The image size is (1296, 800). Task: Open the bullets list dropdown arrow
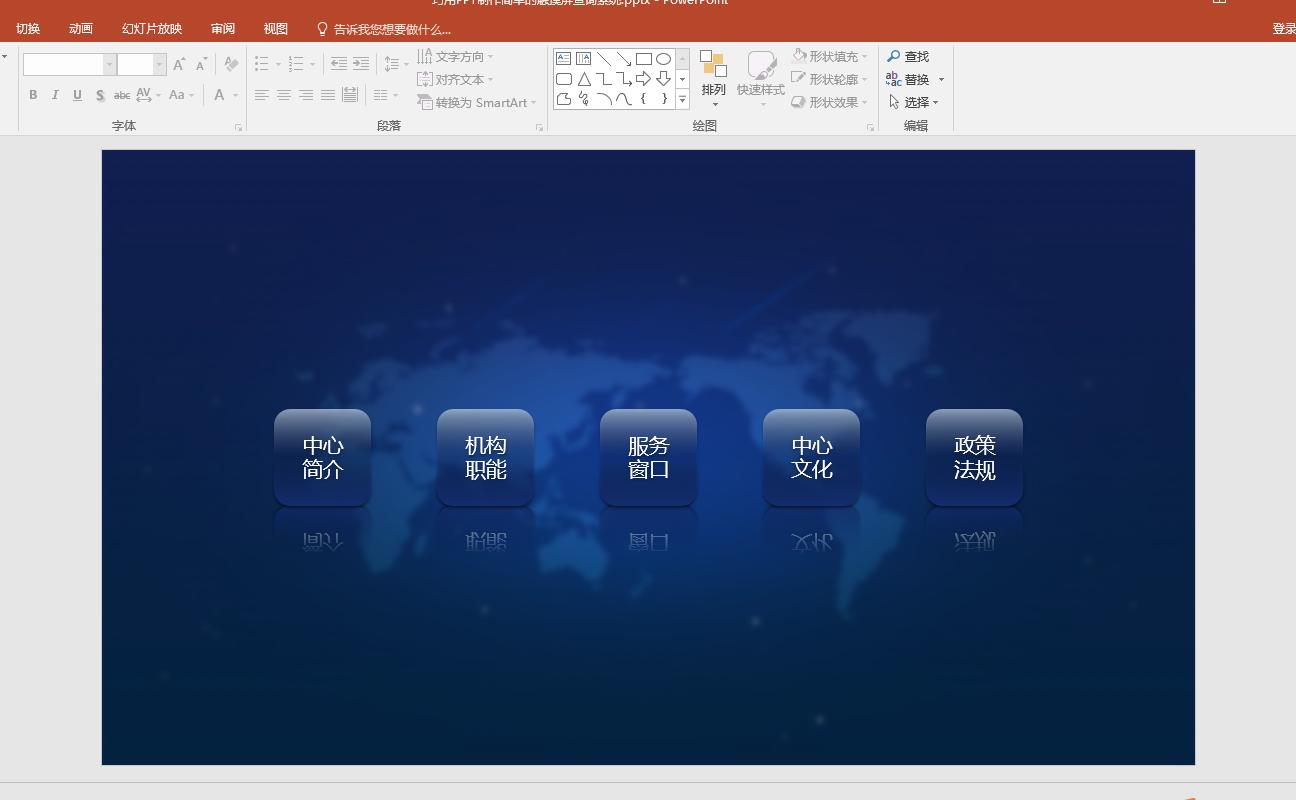[x=278, y=64]
